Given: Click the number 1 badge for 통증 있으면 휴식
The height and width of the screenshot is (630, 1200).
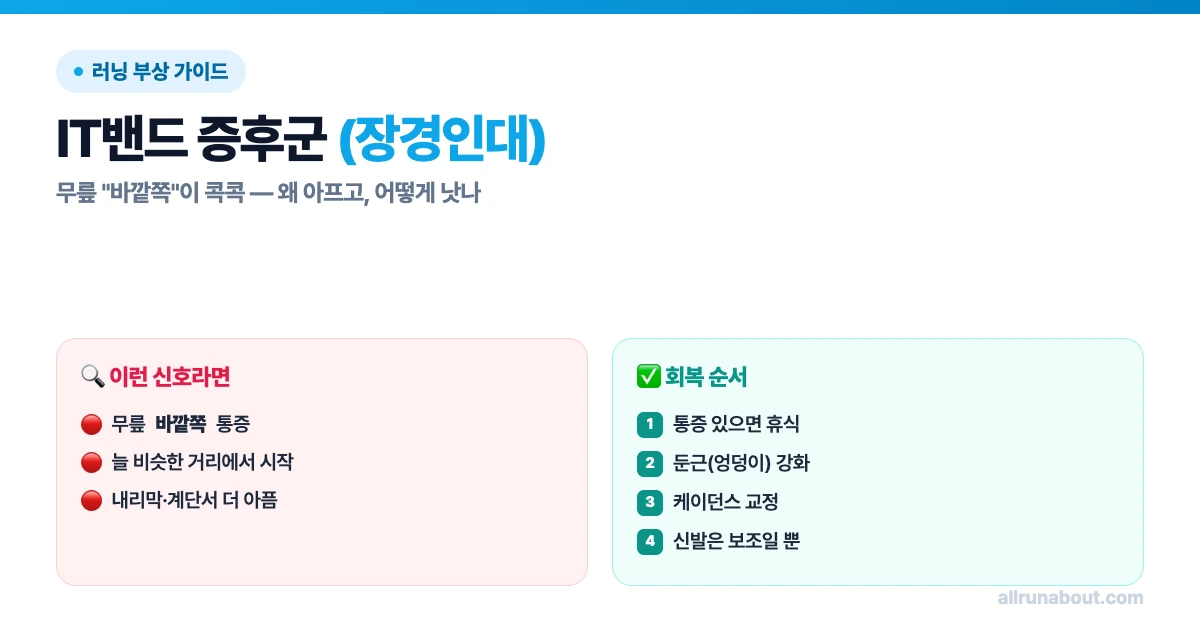Looking at the screenshot, I should coord(650,424).
